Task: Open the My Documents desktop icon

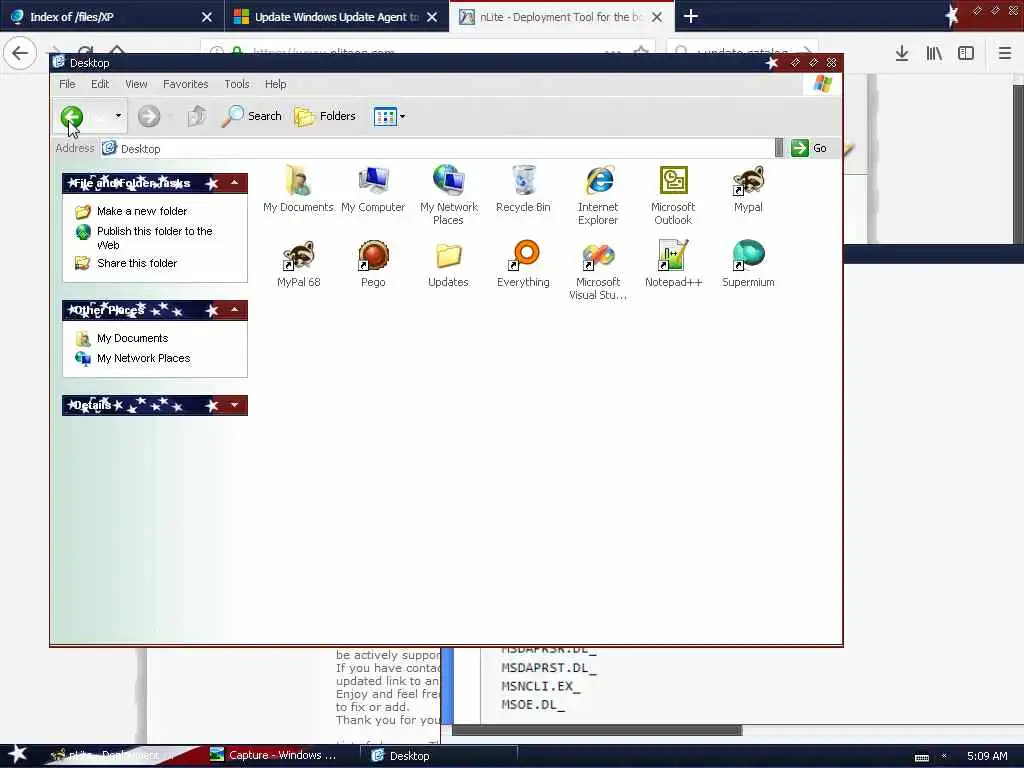Action: click(298, 189)
